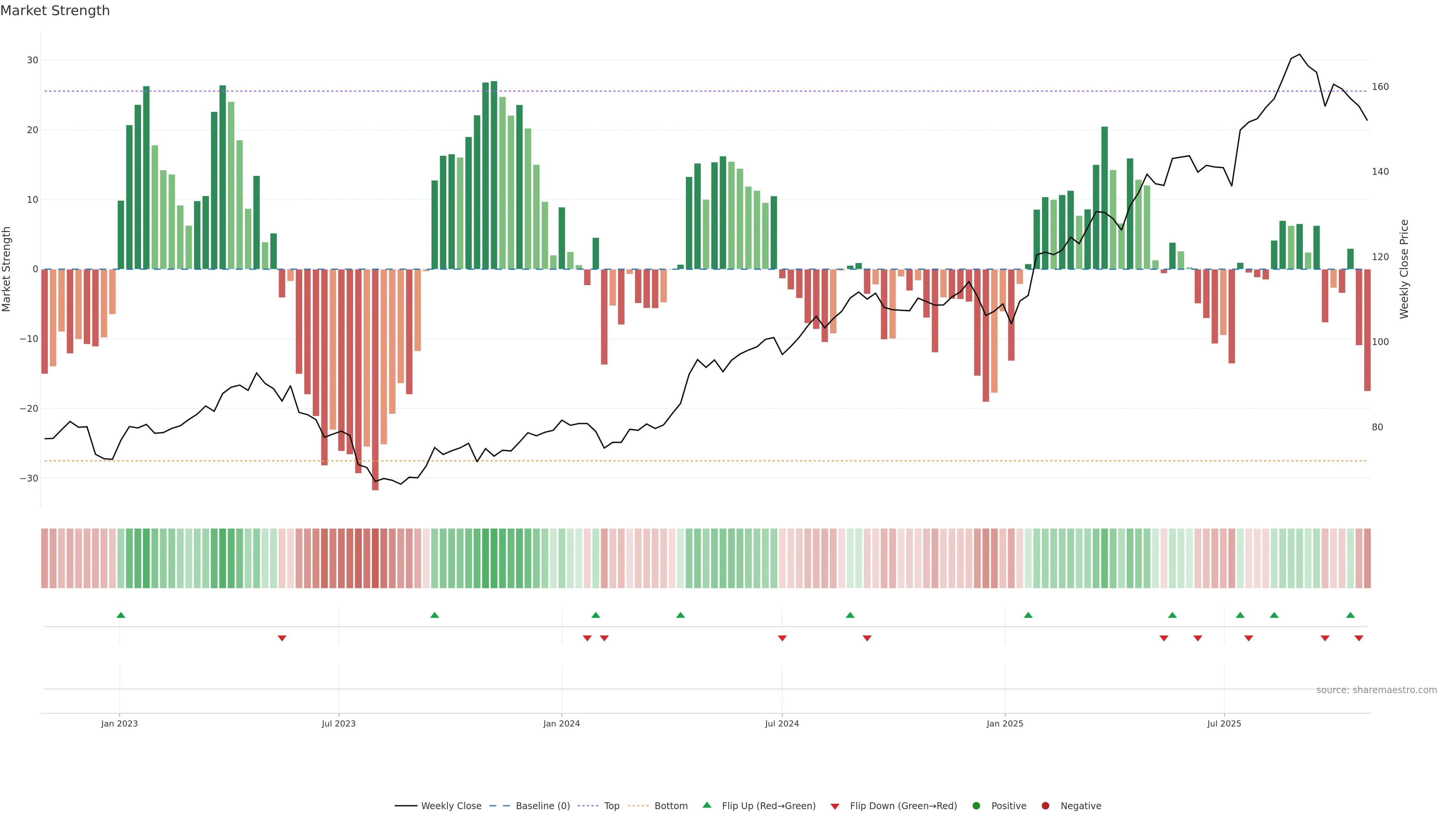Screen dimensions: 1456x819
Task: Click the Market Strength y-axis title
Action: (7, 269)
